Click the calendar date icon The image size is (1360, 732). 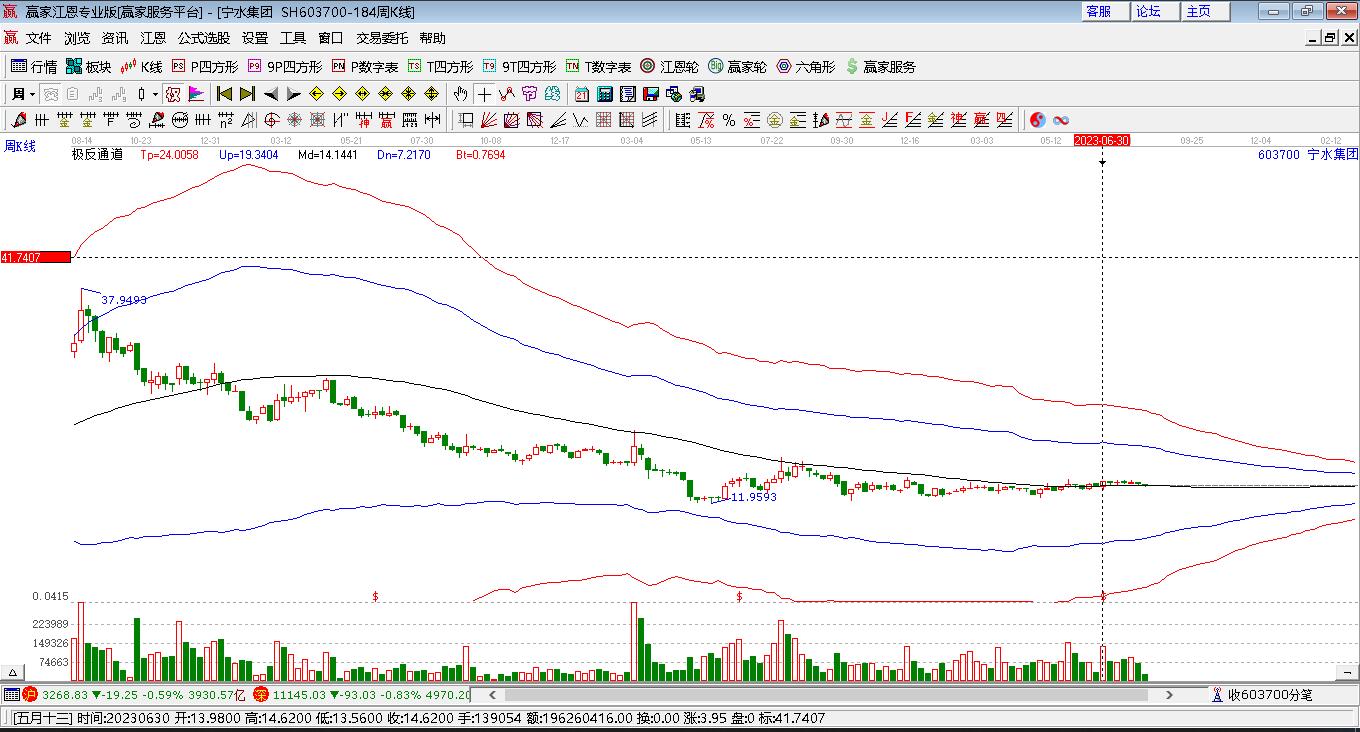582,94
